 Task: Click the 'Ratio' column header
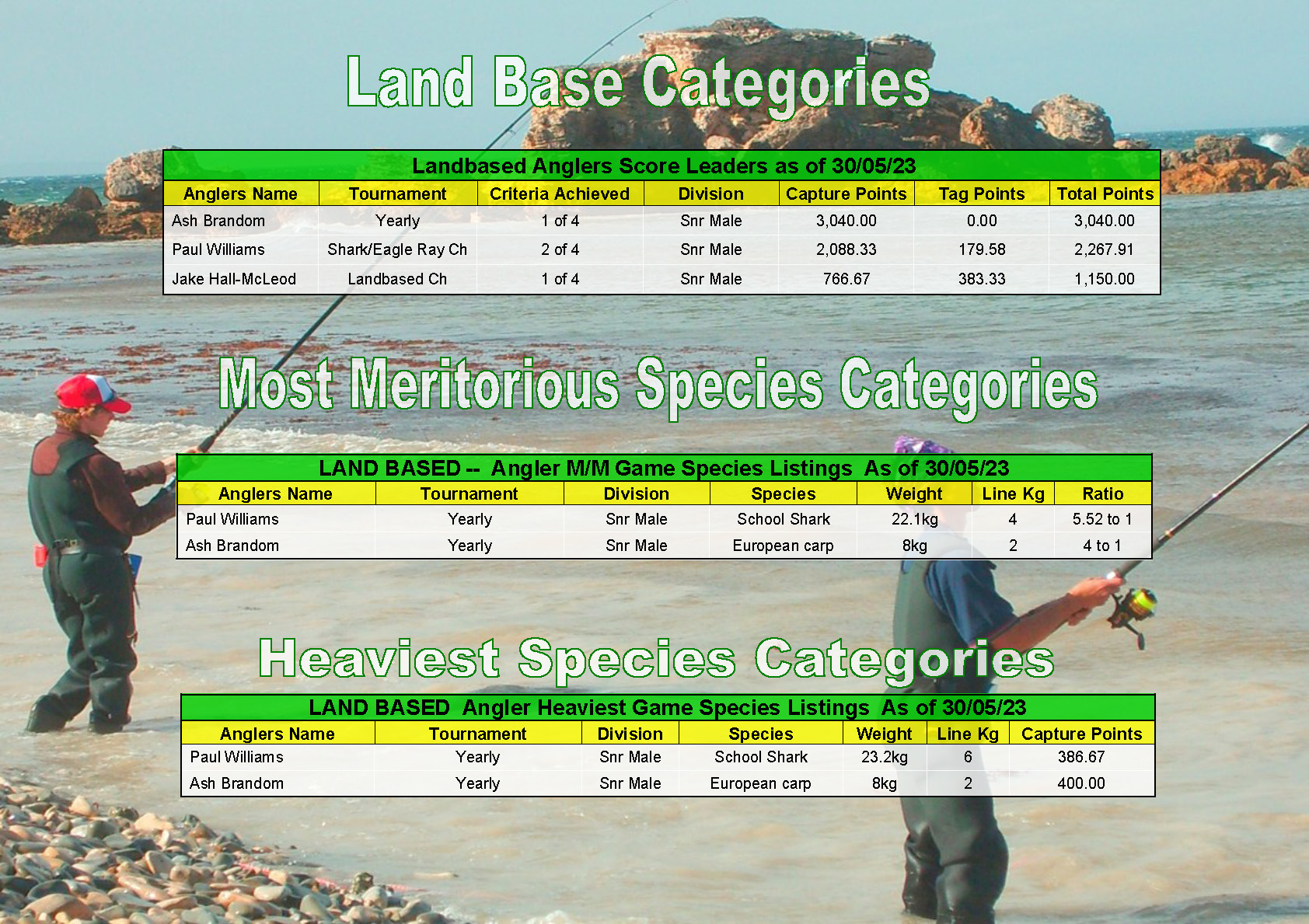pos(1103,494)
